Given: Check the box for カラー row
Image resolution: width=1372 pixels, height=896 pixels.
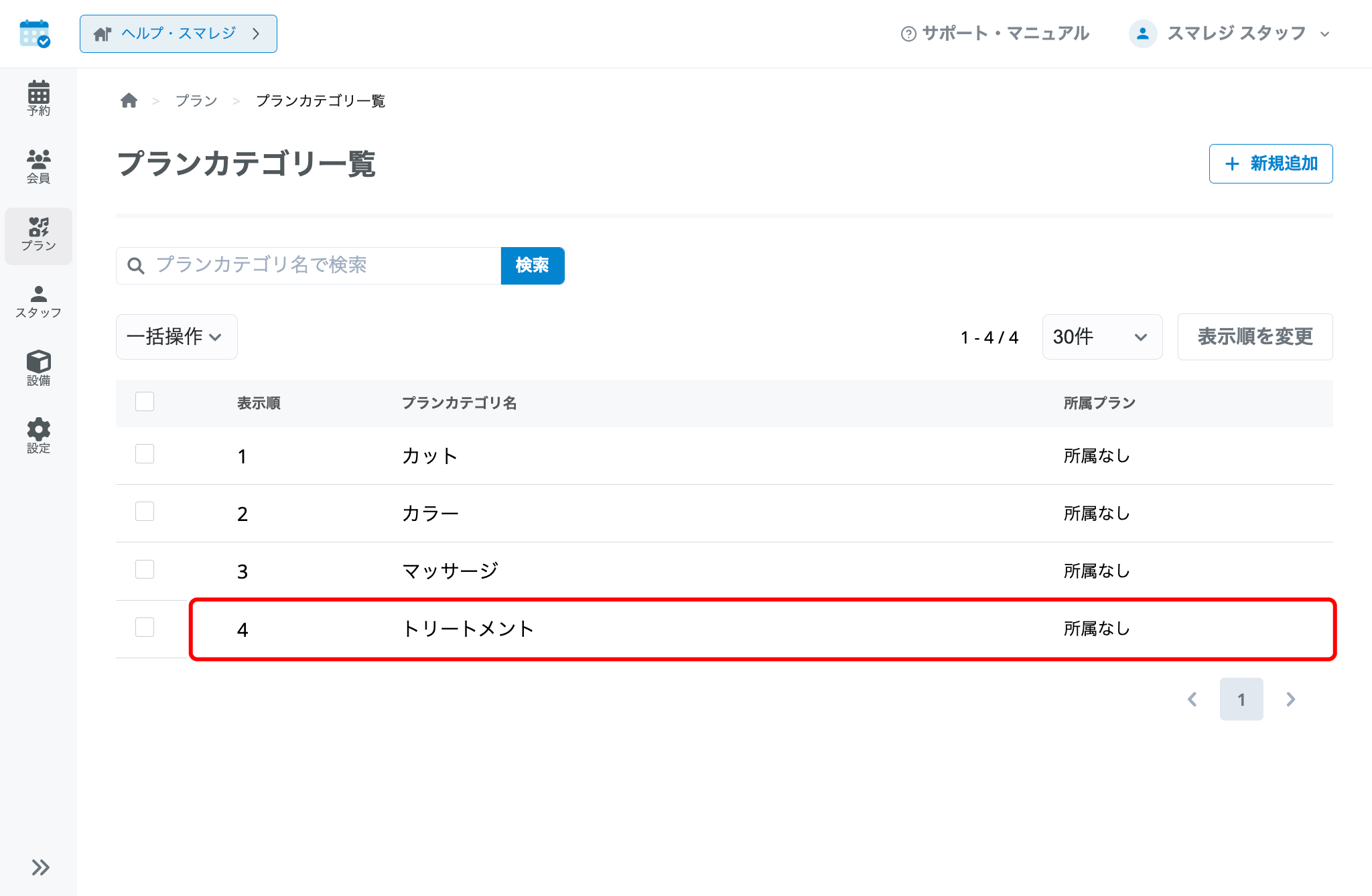Looking at the screenshot, I should pos(145,512).
